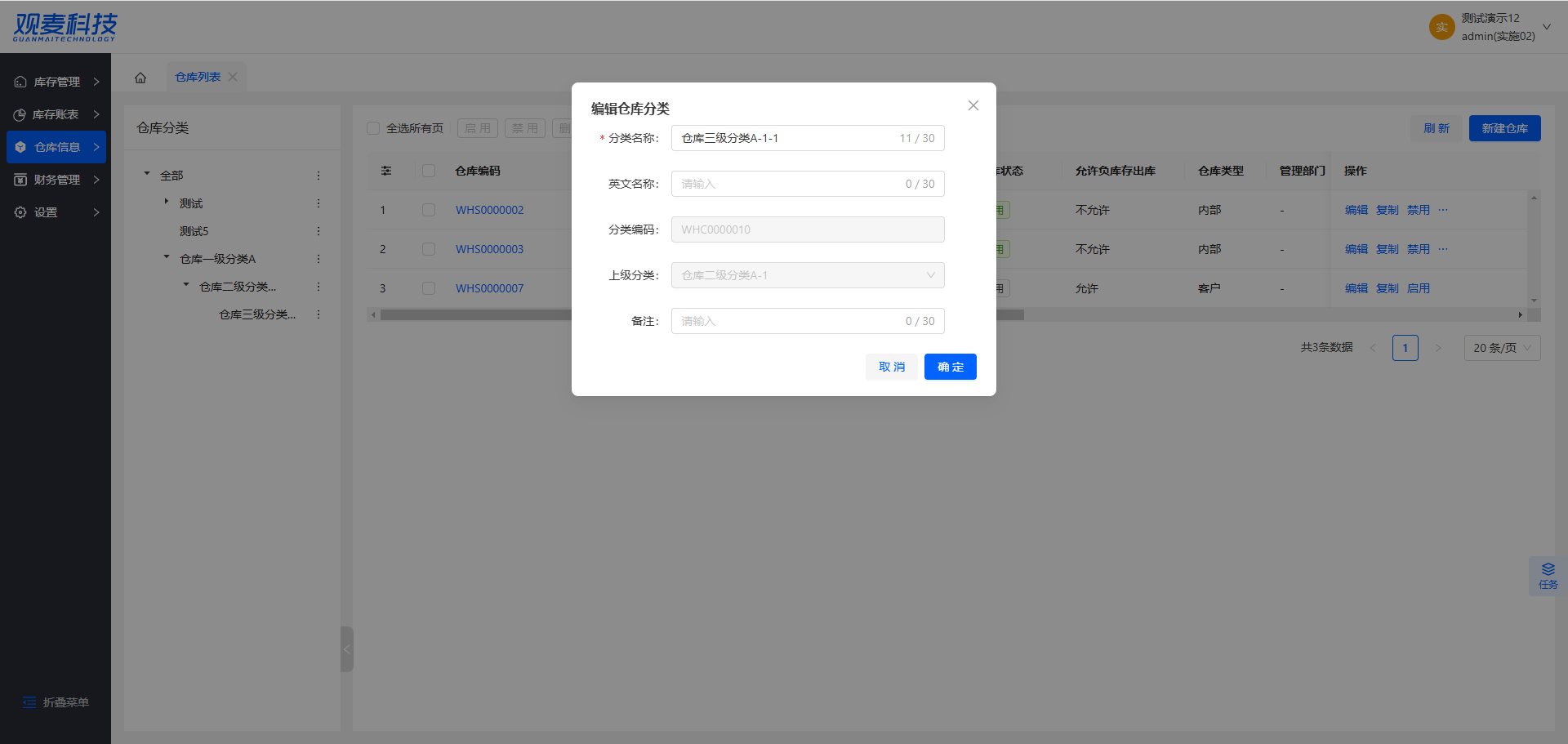Click the column settings icon in table header
Screen dimensions: 1568x744
coord(386,171)
